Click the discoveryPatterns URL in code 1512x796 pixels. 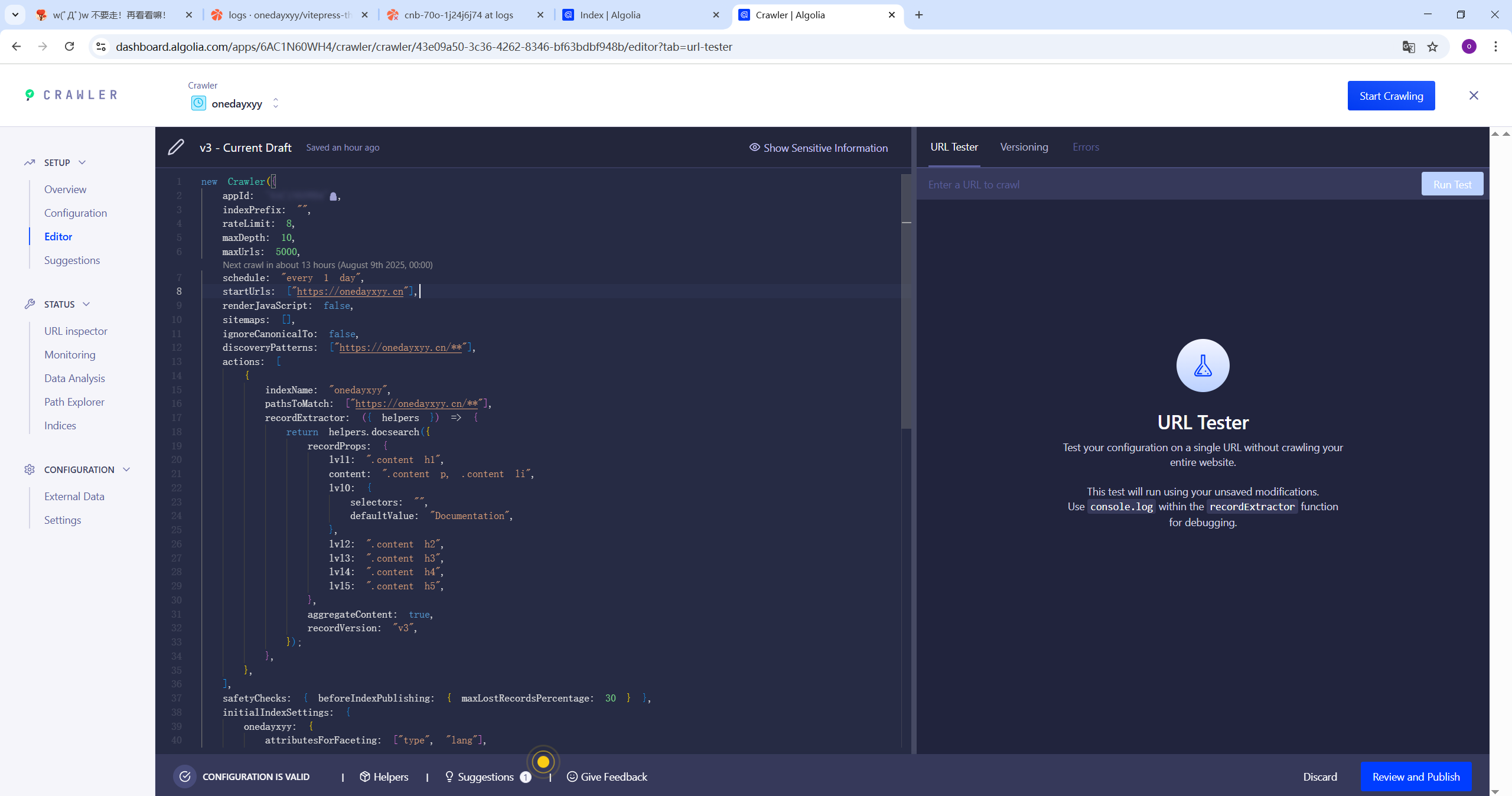click(400, 348)
